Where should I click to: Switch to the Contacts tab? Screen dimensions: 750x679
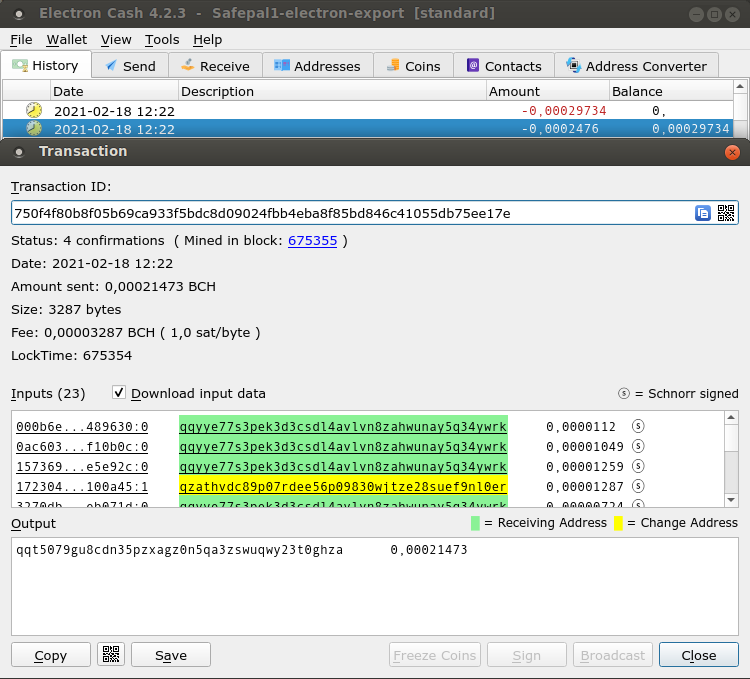tap(504, 66)
